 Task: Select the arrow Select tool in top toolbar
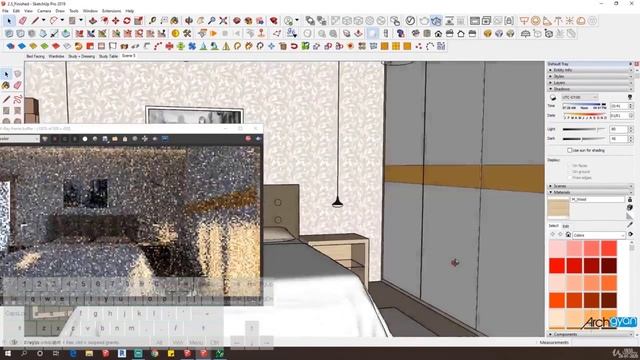click(x=9, y=21)
